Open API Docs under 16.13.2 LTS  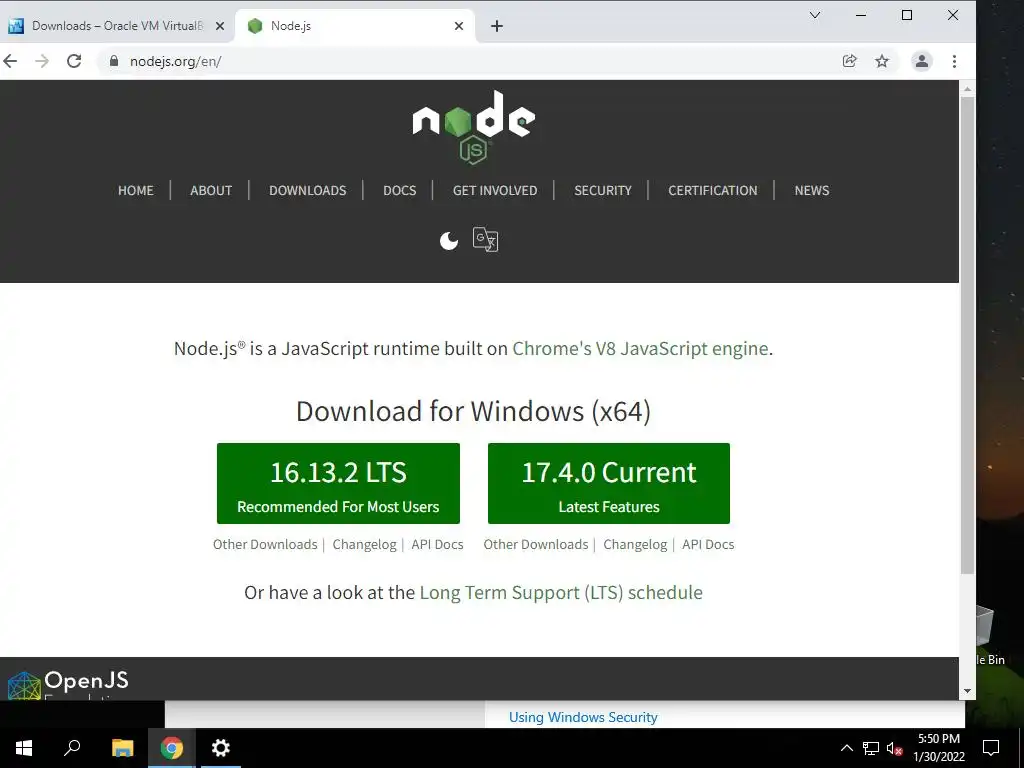coord(437,545)
